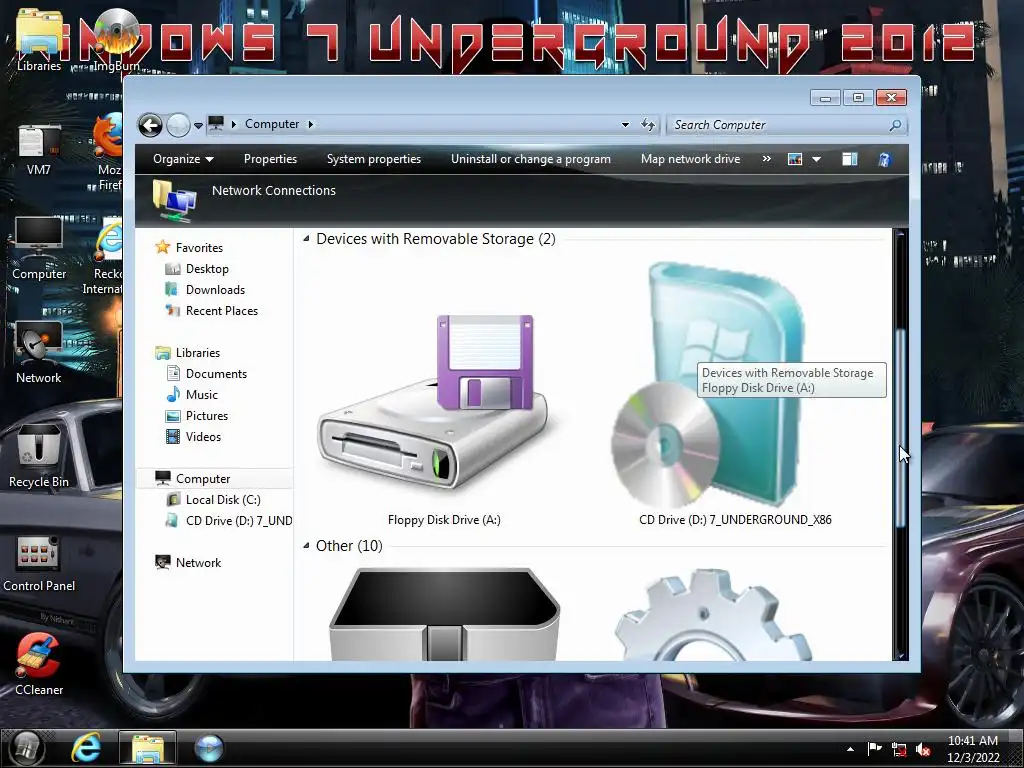Open Action Center flag icon
Image resolution: width=1024 pixels, height=768 pixels.
[x=874, y=749]
